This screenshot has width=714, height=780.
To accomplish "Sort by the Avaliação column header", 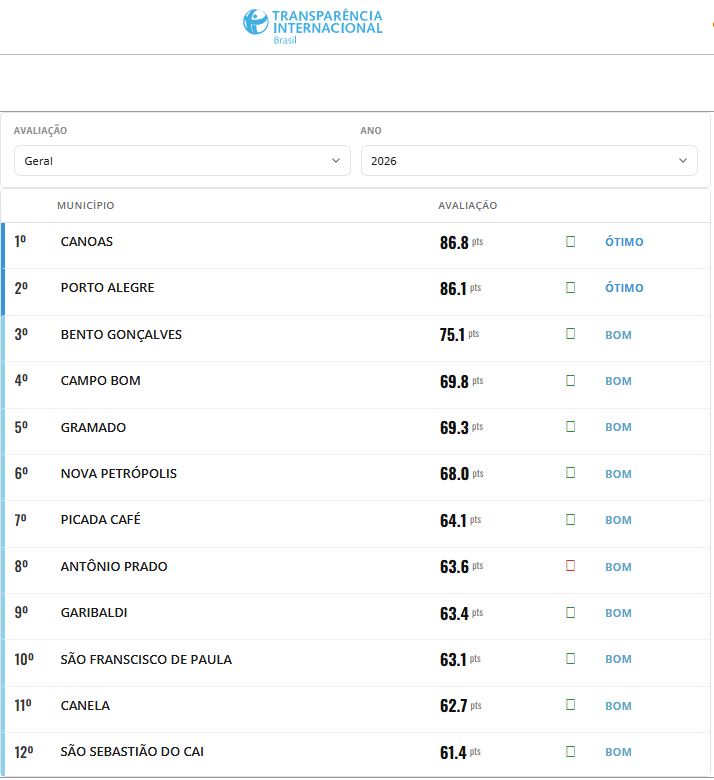I will (467, 205).
